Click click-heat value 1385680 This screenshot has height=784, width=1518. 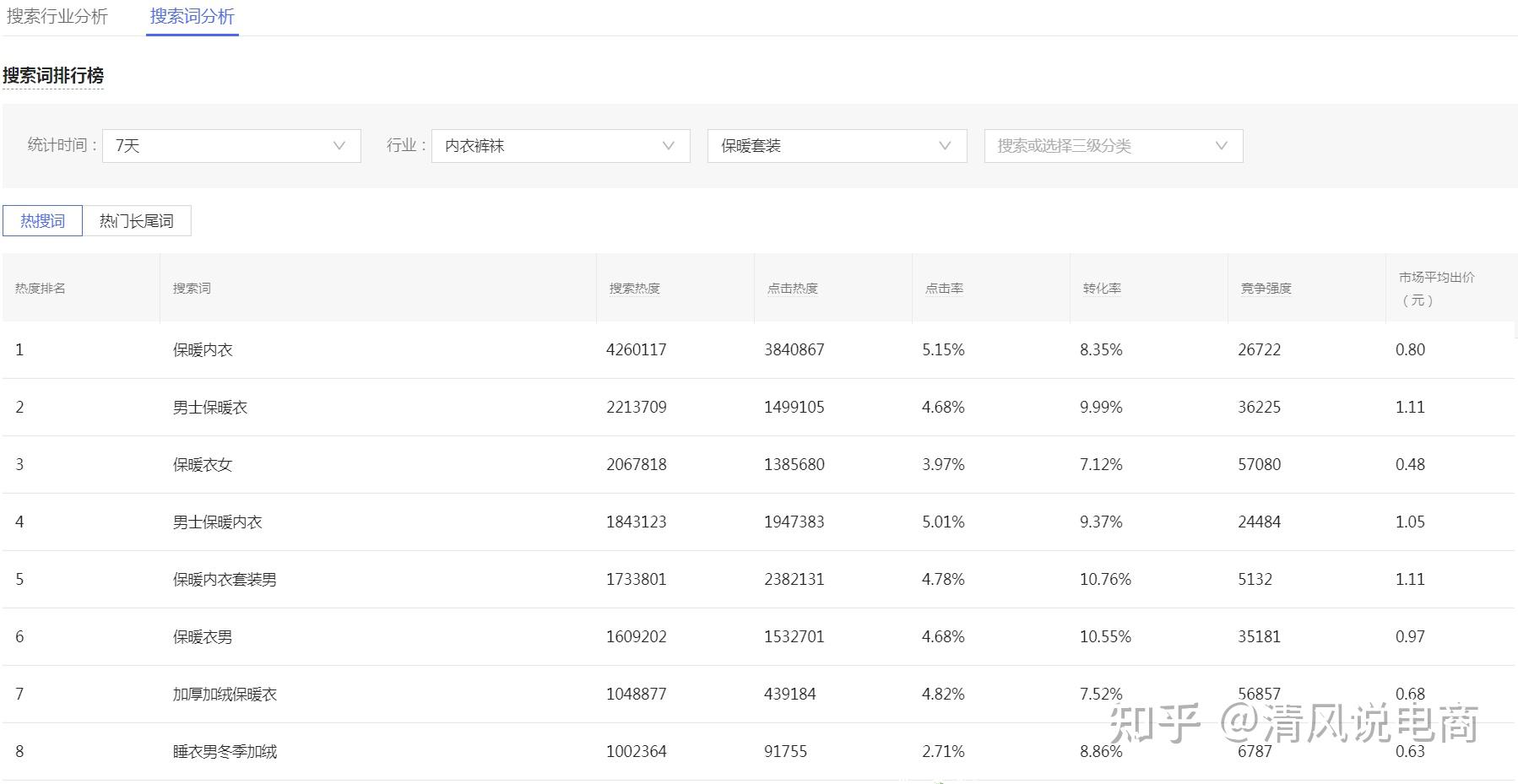tap(794, 465)
